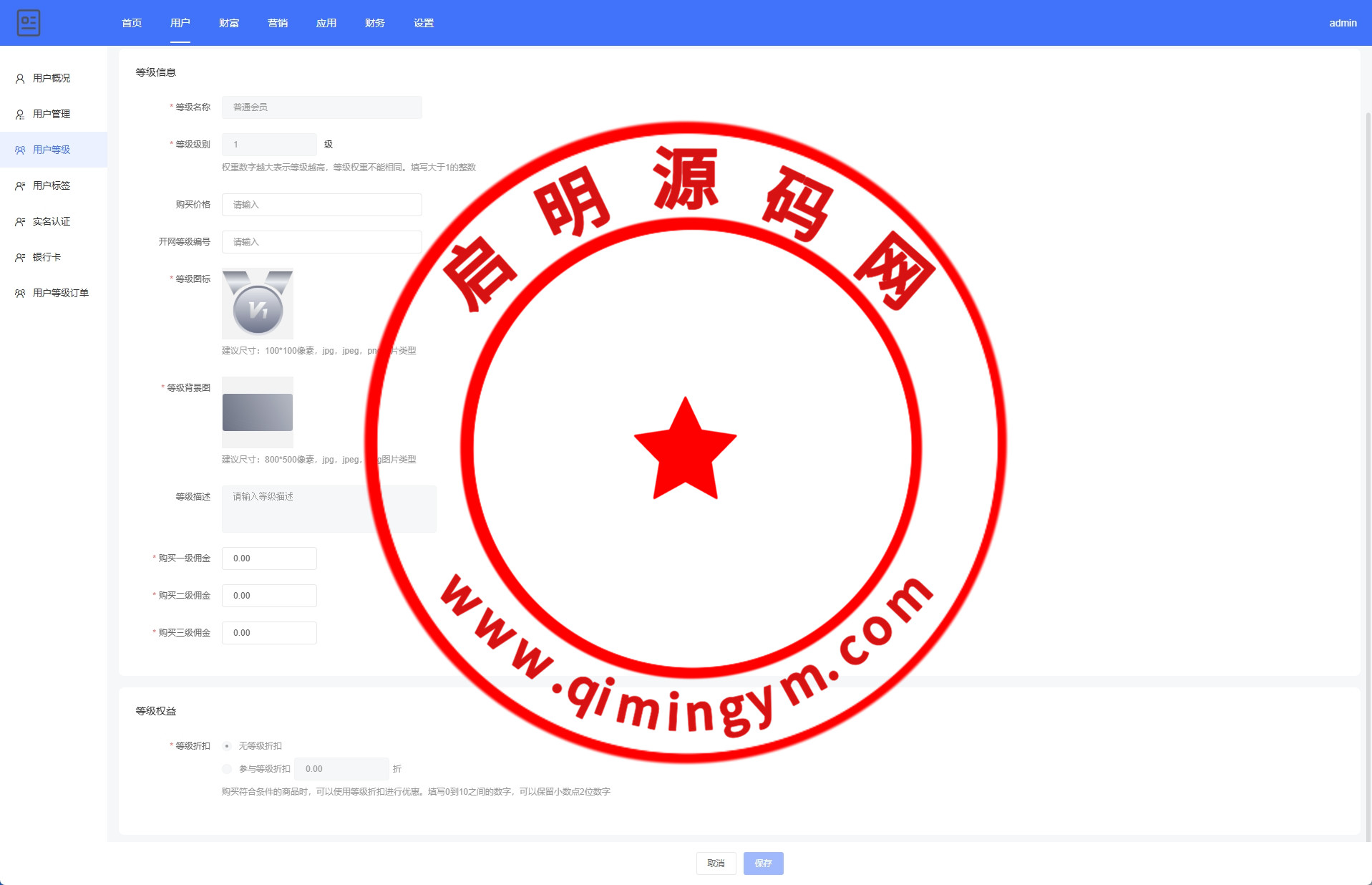Select the 用户等级 sidebar icon
Viewport: 1372px width, 885px height.
pos(20,150)
